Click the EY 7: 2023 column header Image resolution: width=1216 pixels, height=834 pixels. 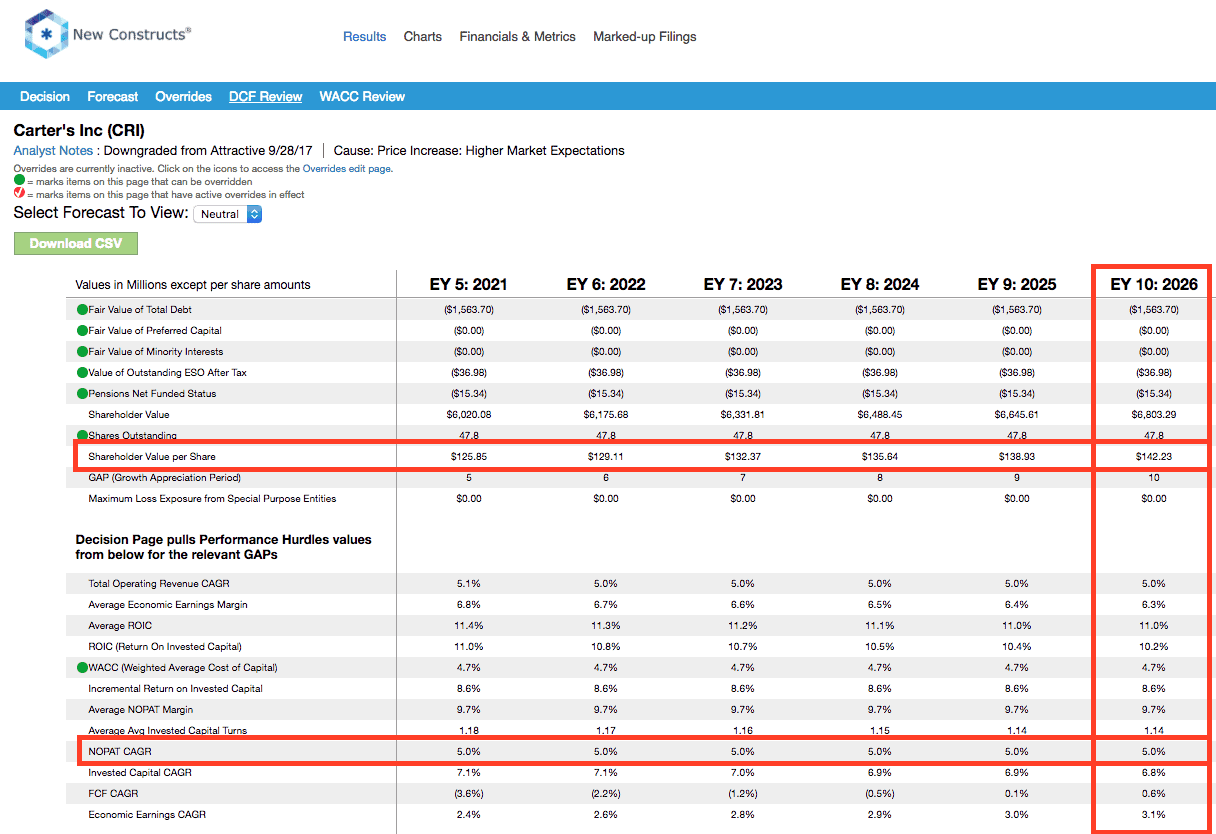click(742, 284)
